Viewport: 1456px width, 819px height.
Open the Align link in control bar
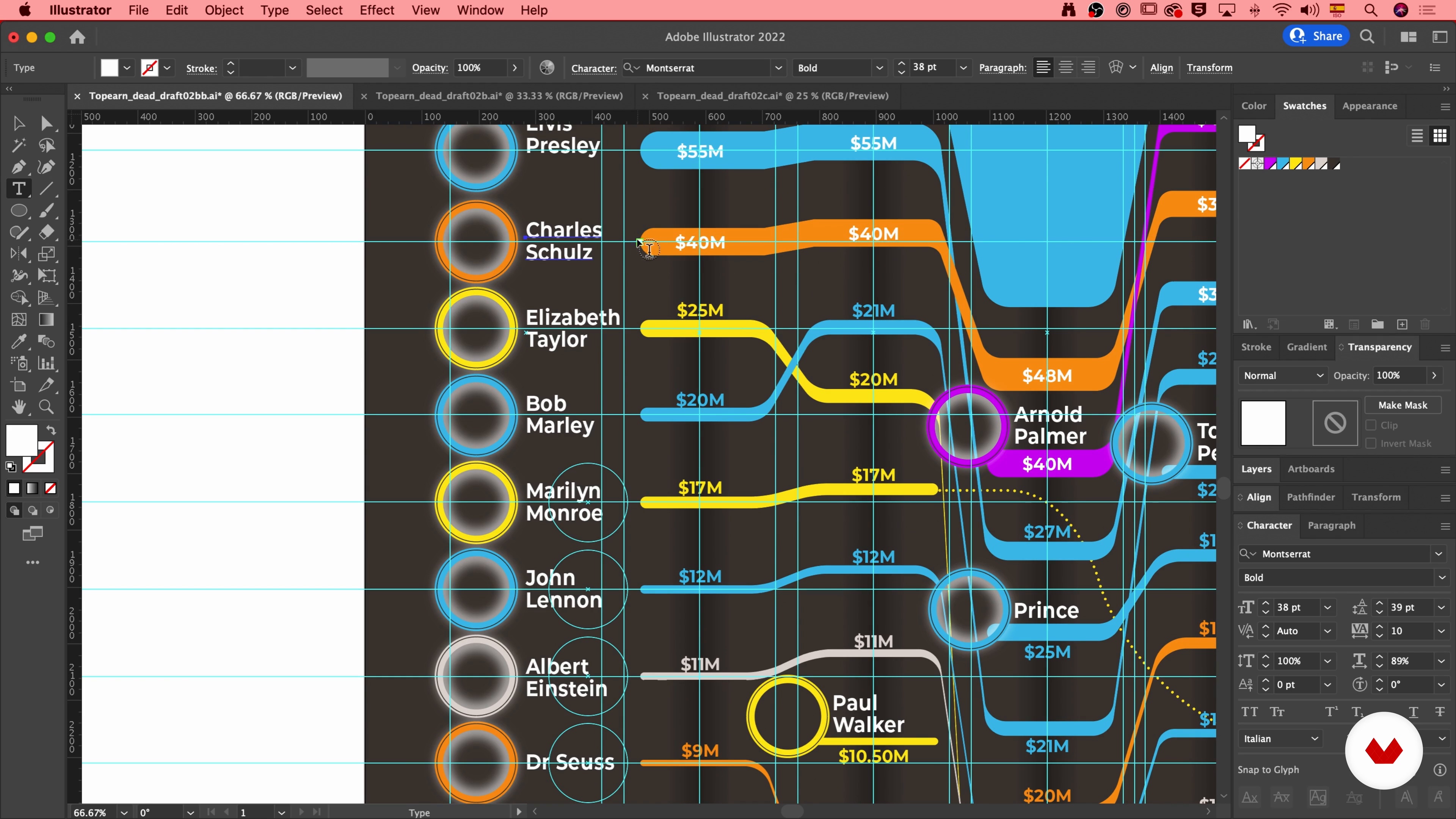click(1161, 68)
